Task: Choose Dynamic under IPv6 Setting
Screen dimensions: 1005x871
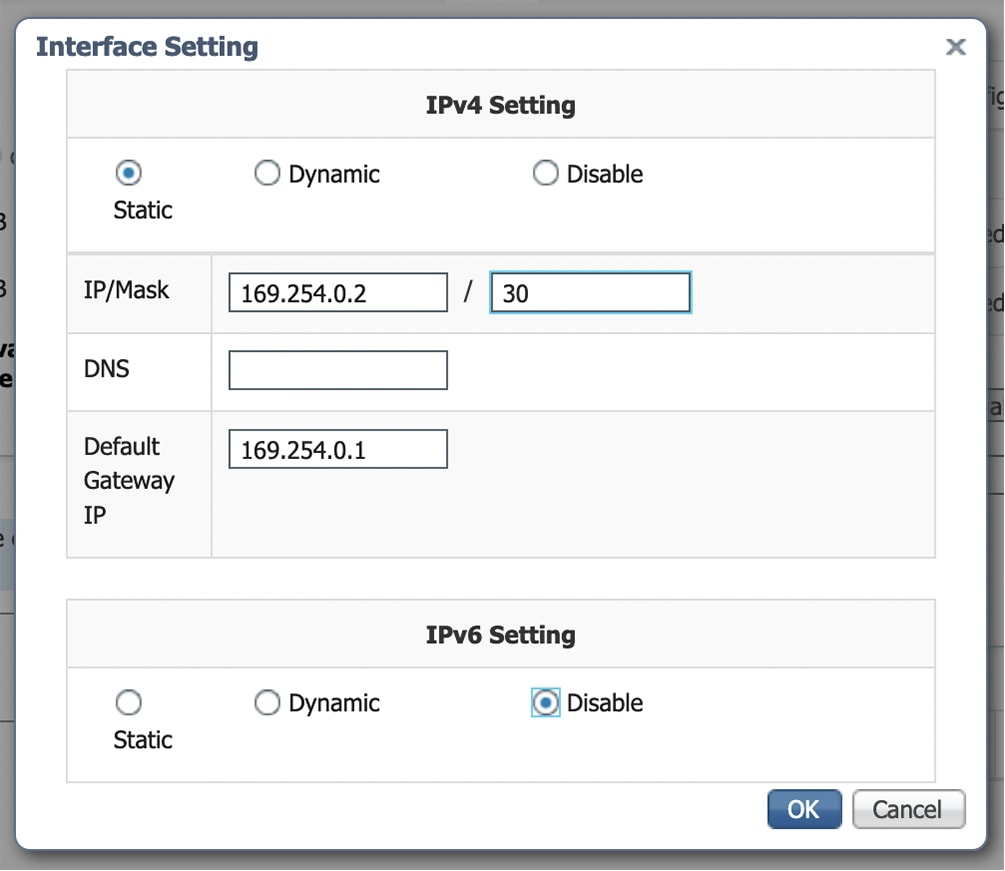Action: point(267,703)
